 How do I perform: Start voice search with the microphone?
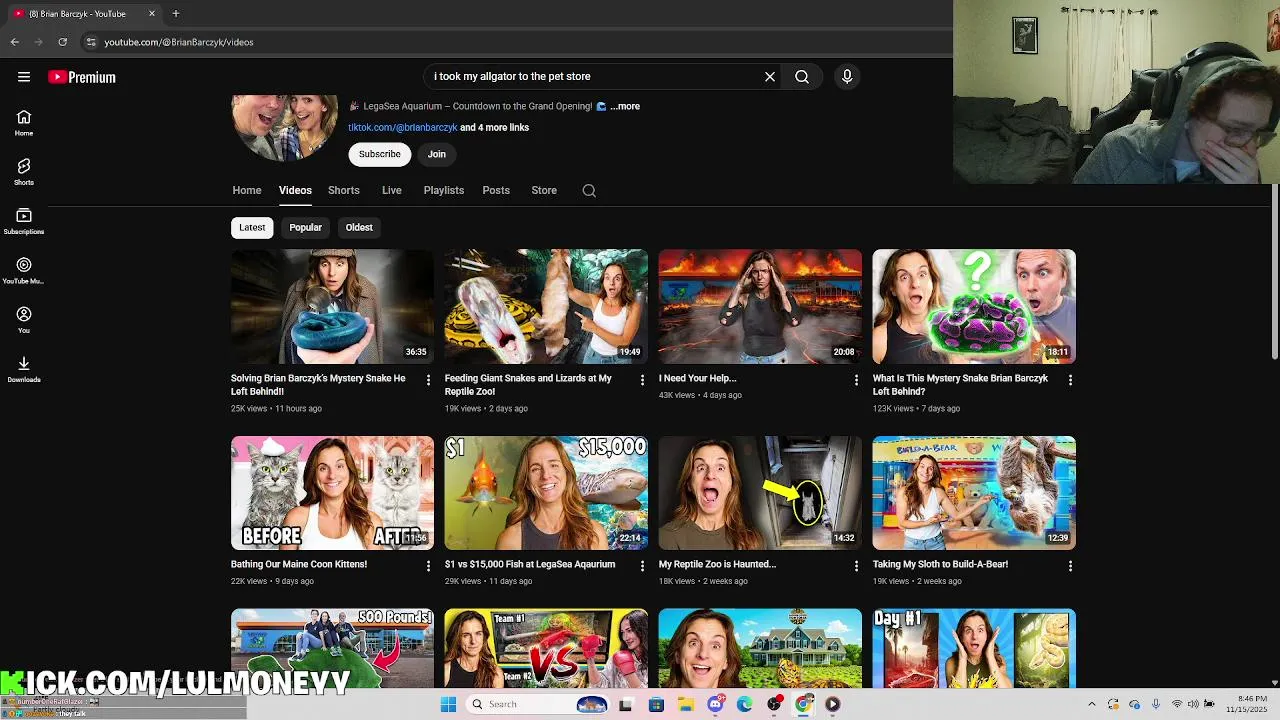(x=847, y=76)
